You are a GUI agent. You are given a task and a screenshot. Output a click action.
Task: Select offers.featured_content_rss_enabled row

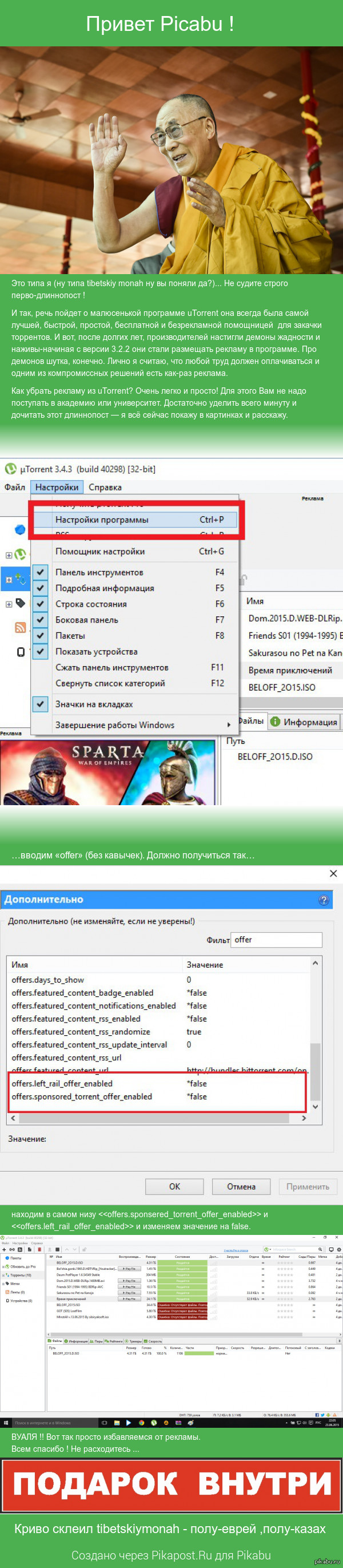[158, 1019]
